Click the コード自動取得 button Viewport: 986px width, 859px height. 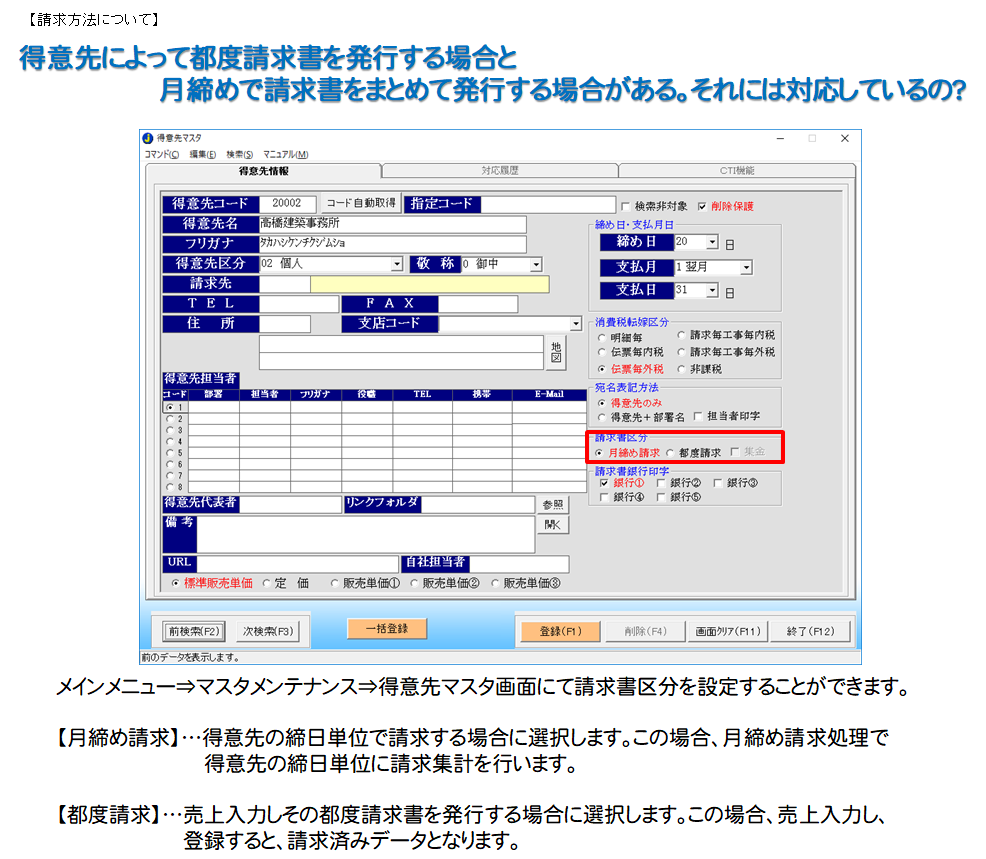[x=360, y=204]
